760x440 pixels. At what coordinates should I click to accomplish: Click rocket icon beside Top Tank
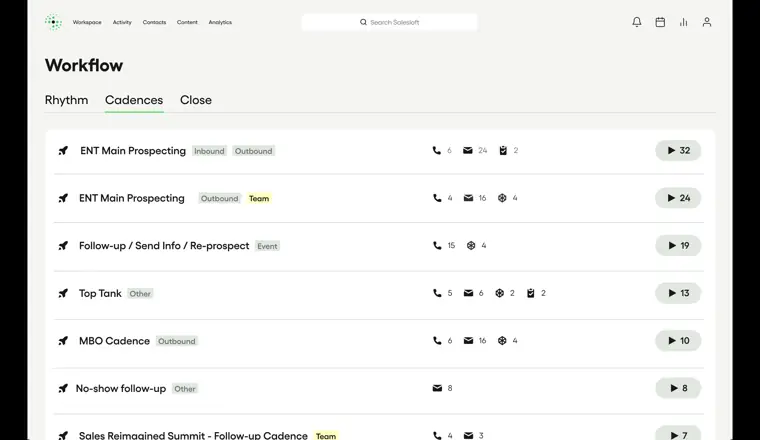(x=63, y=293)
